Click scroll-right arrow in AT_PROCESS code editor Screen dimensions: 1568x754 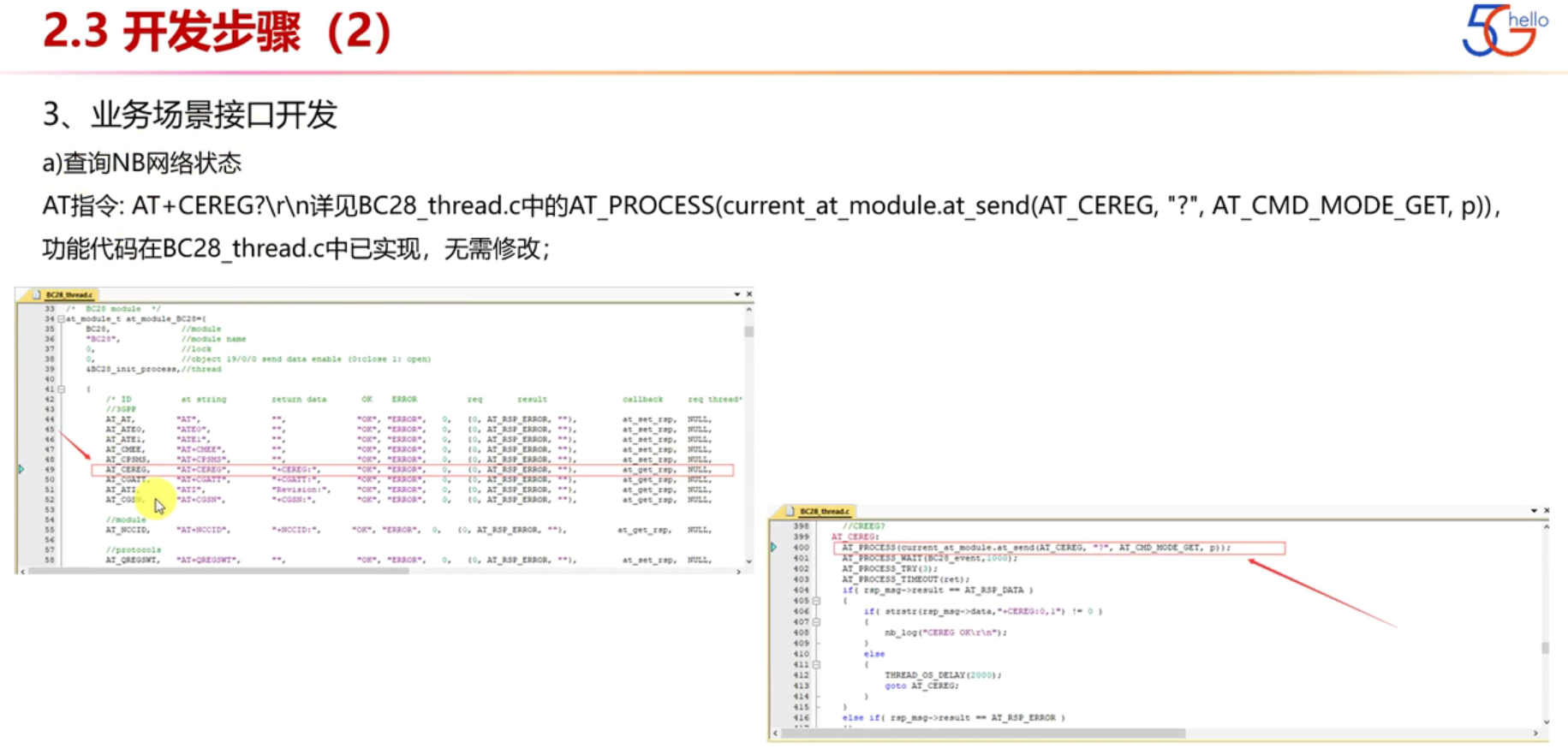coord(1535,733)
